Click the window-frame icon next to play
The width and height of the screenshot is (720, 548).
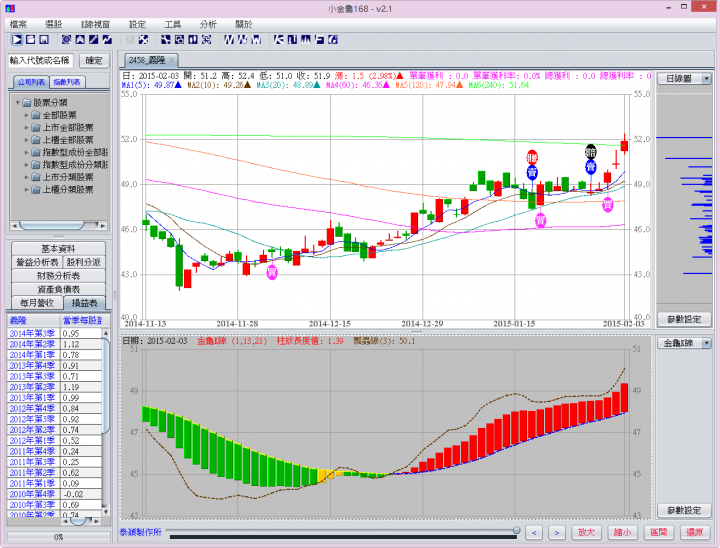click(x=30, y=40)
